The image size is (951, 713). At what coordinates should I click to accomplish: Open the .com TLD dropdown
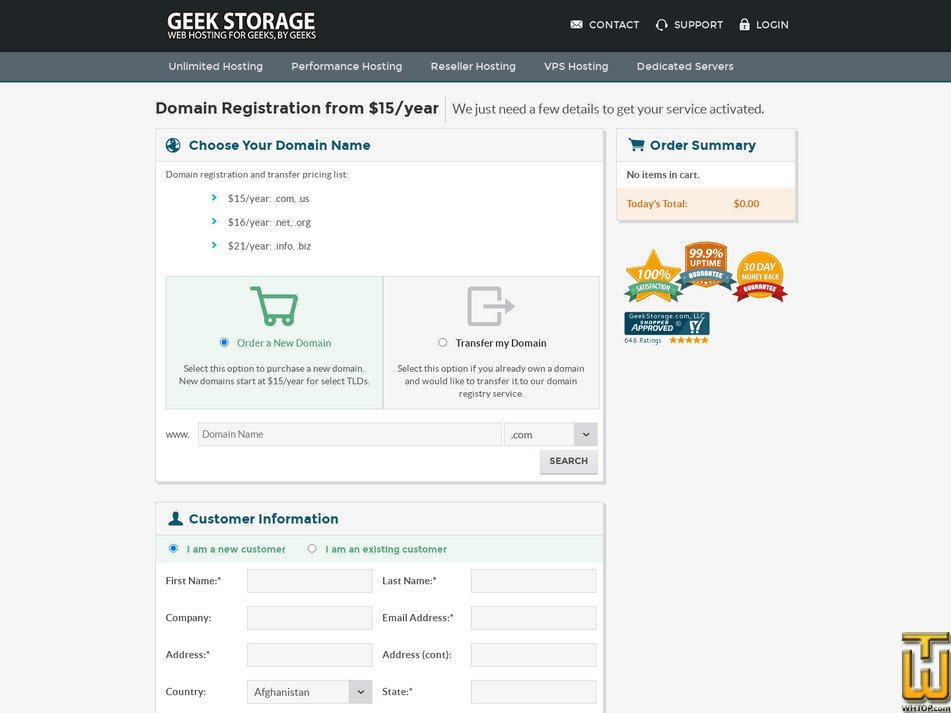coord(551,435)
